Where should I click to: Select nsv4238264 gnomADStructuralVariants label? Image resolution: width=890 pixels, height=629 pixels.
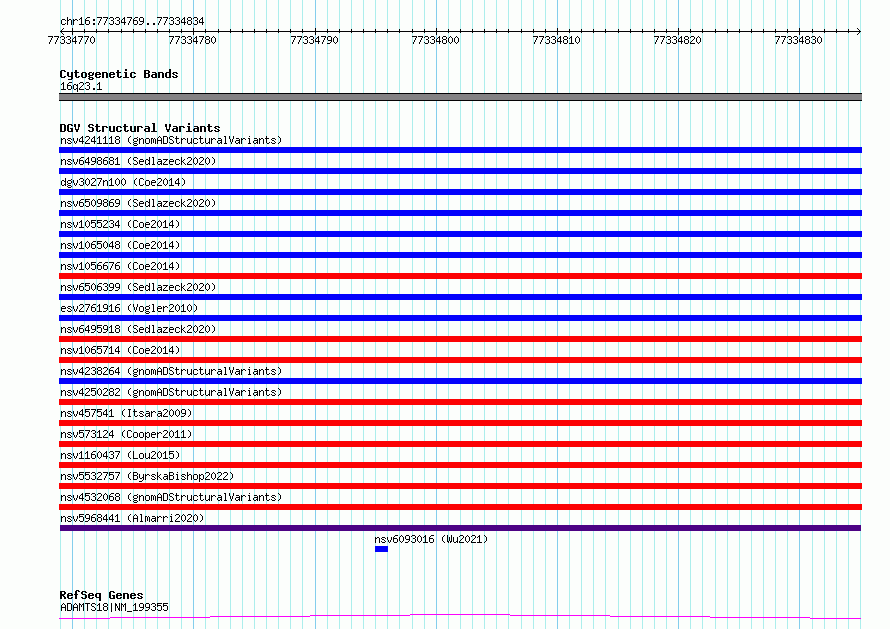tap(171, 371)
